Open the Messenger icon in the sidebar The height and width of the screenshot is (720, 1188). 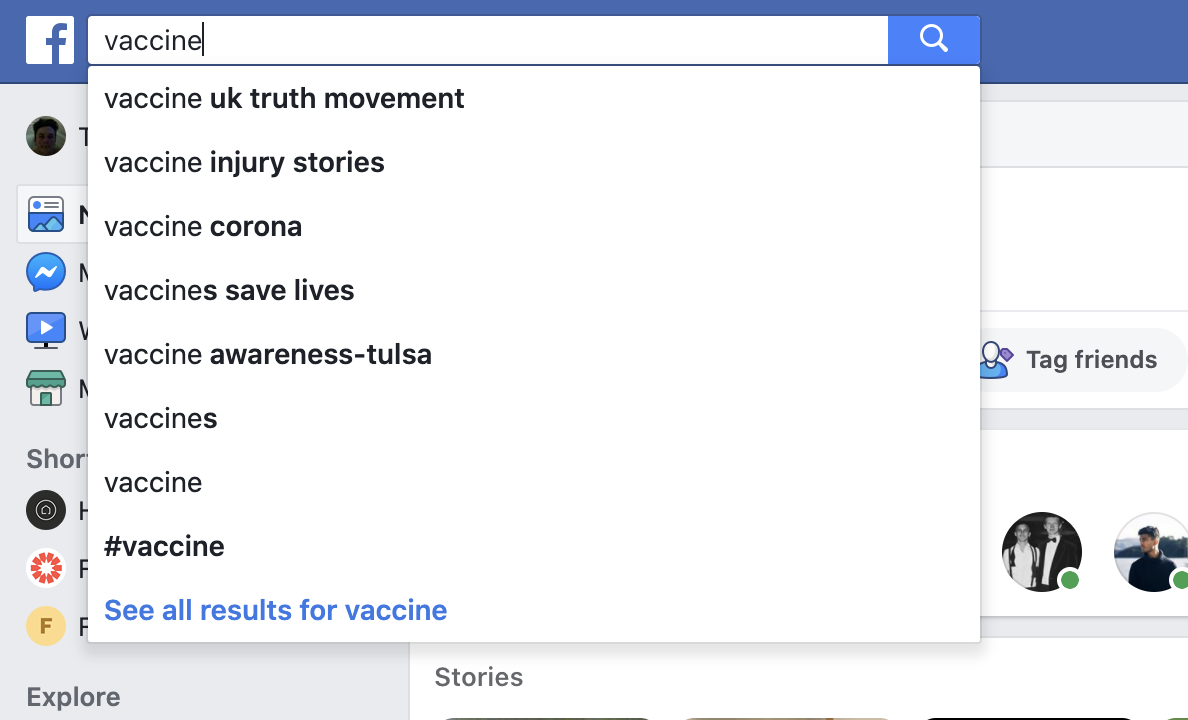pos(46,272)
